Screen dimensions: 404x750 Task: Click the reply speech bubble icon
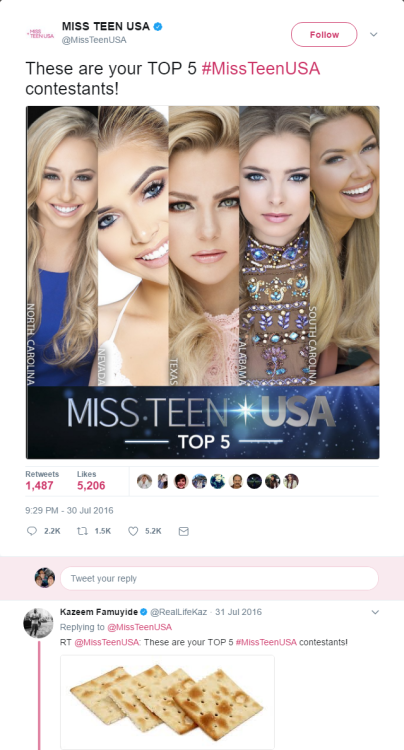[32, 531]
